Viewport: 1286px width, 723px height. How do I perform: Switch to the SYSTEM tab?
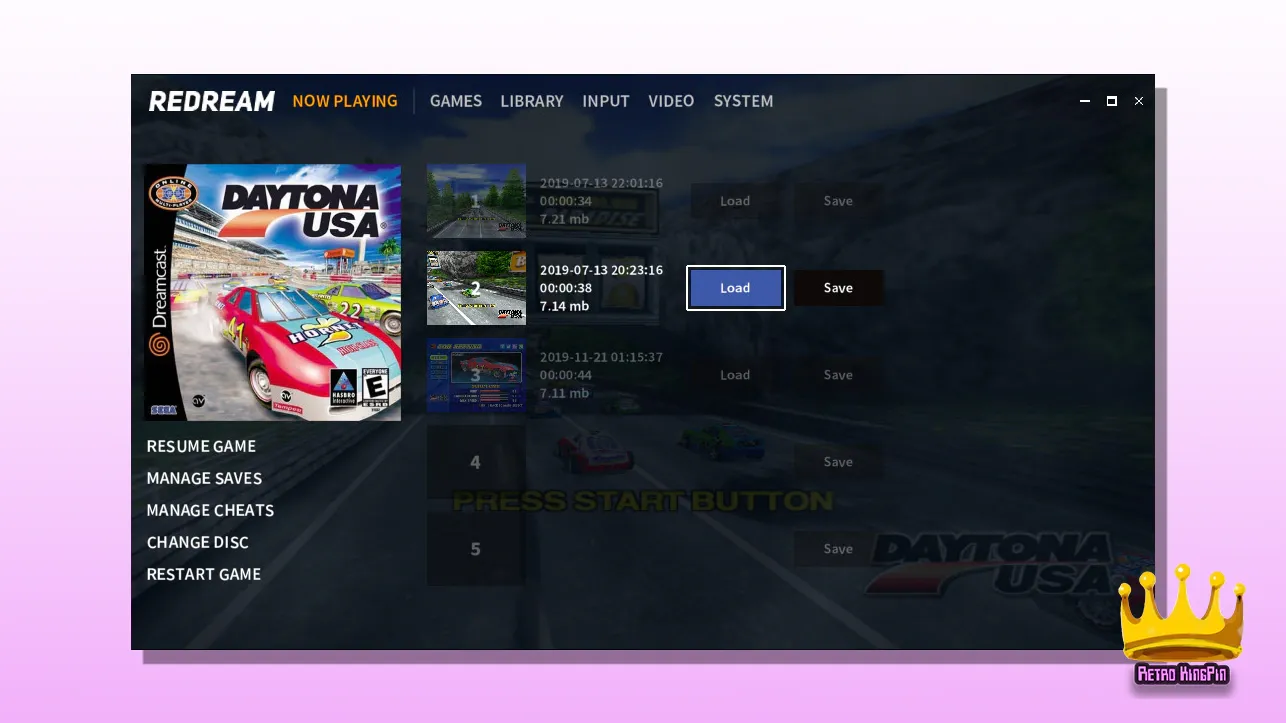tap(743, 101)
